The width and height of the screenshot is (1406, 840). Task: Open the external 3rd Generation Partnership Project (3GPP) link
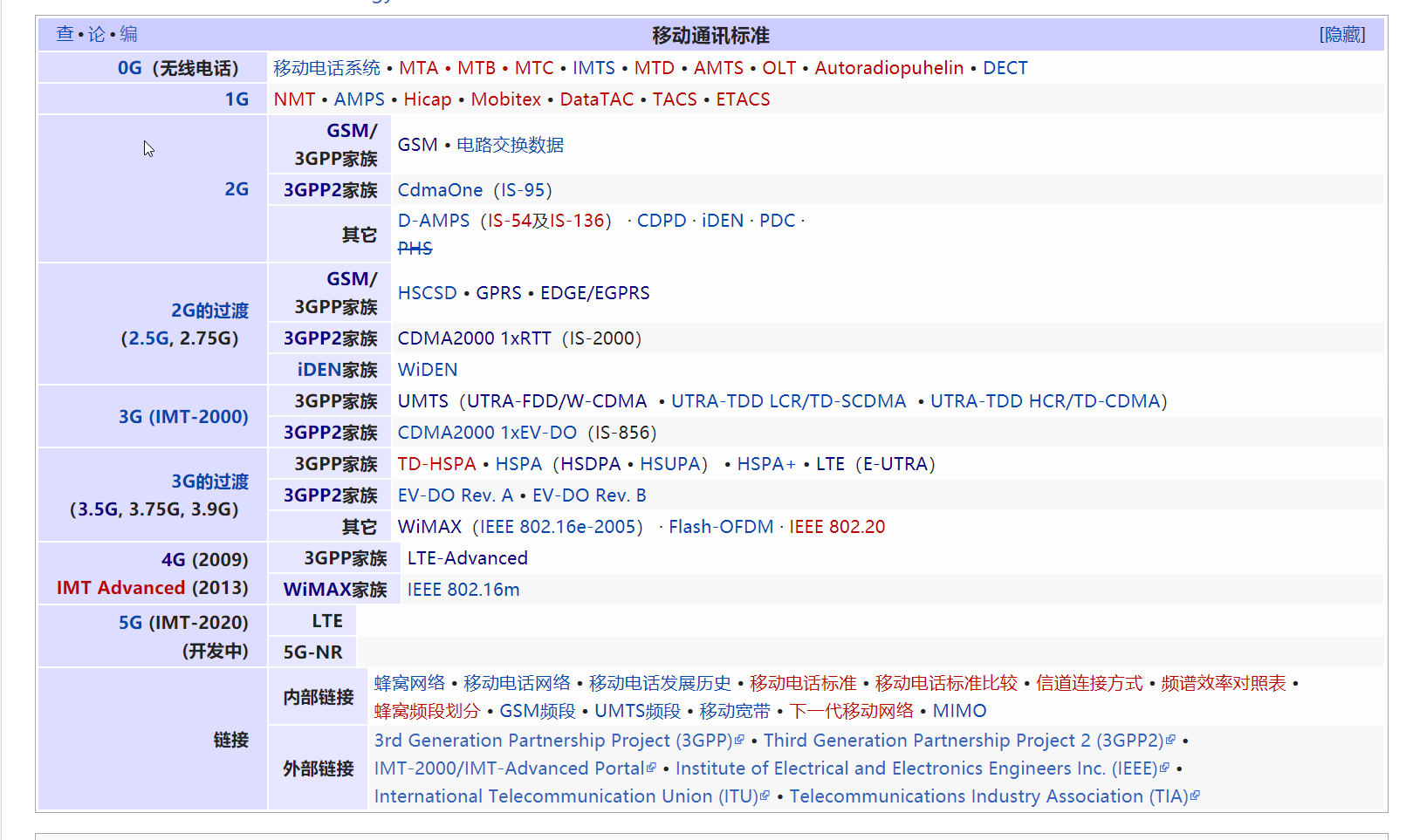coord(552,740)
